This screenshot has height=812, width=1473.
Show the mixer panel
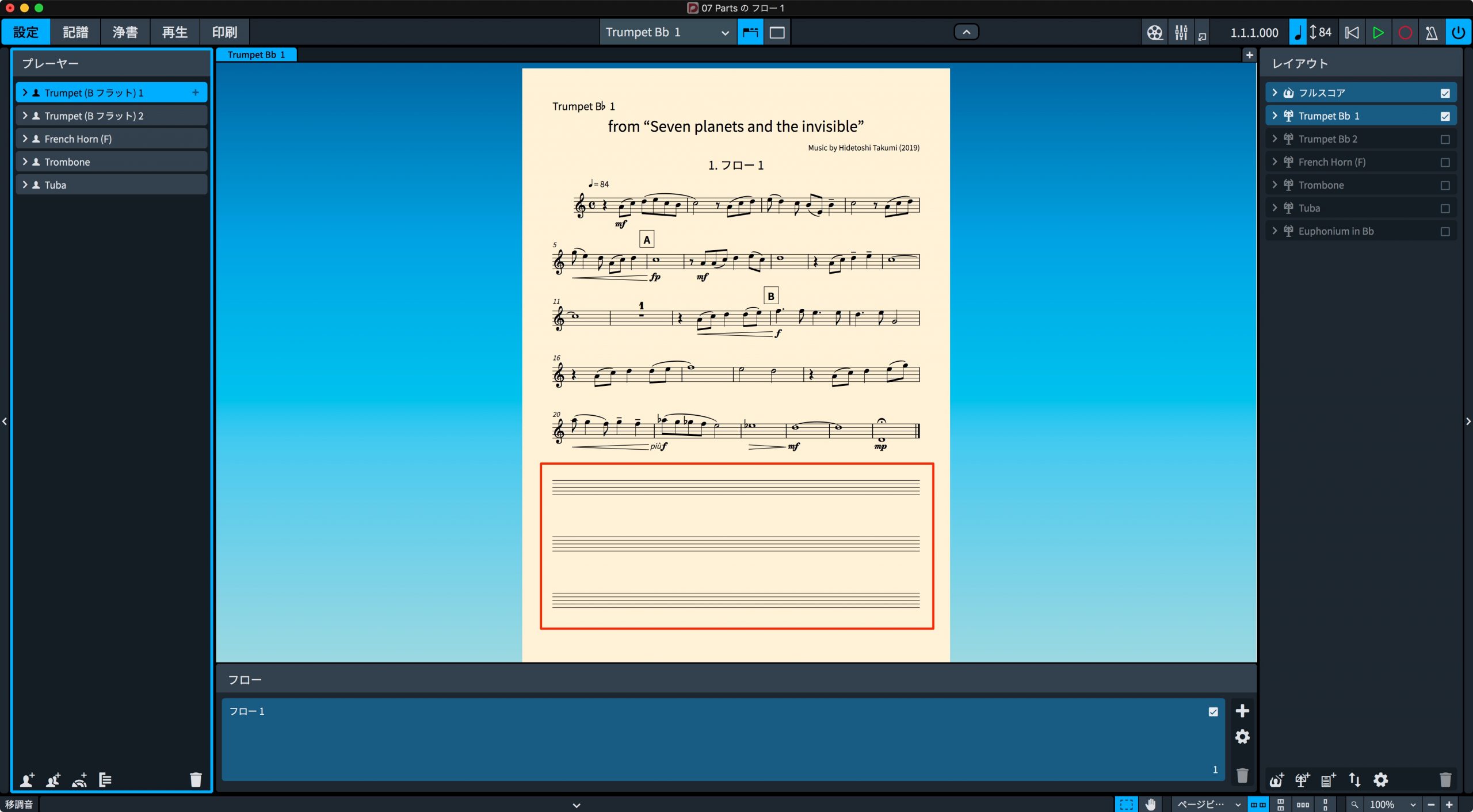click(1181, 32)
